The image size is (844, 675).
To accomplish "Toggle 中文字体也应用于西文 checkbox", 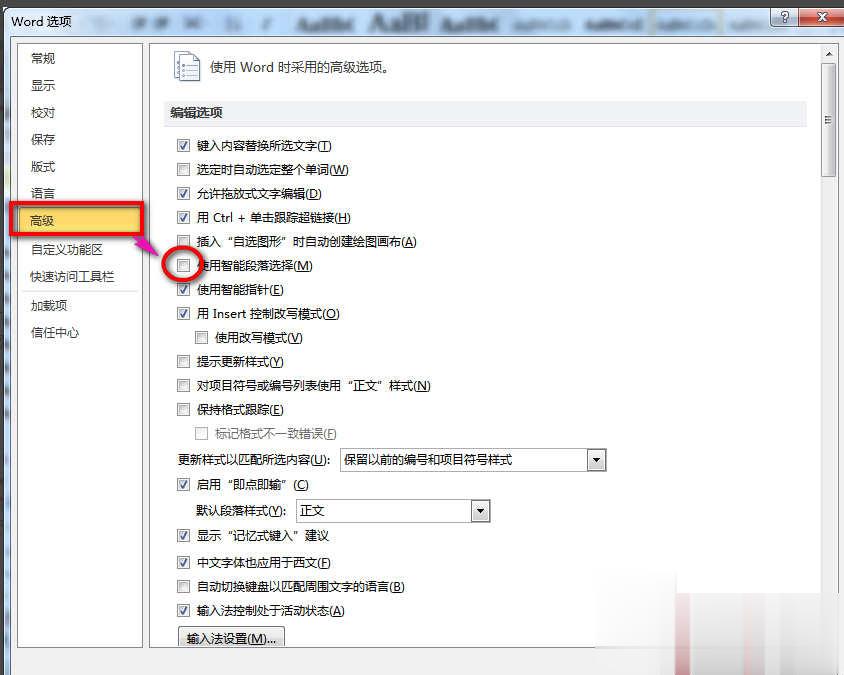I will pos(184,562).
